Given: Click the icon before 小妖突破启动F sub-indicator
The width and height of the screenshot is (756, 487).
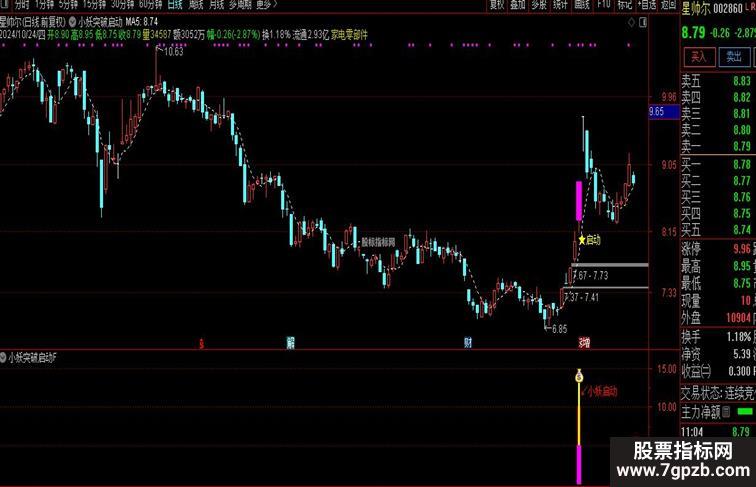Looking at the screenshot, I should click(x=3, y=358).
